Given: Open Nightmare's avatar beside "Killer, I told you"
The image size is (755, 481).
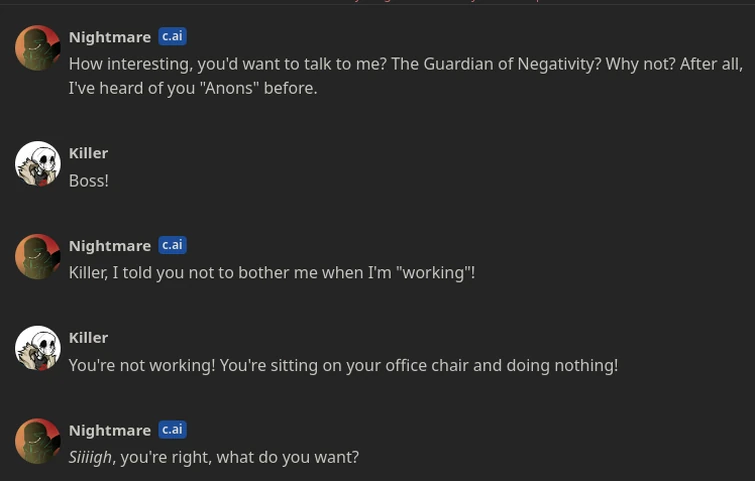Looking at the screenshot, I should click(38, 257).
